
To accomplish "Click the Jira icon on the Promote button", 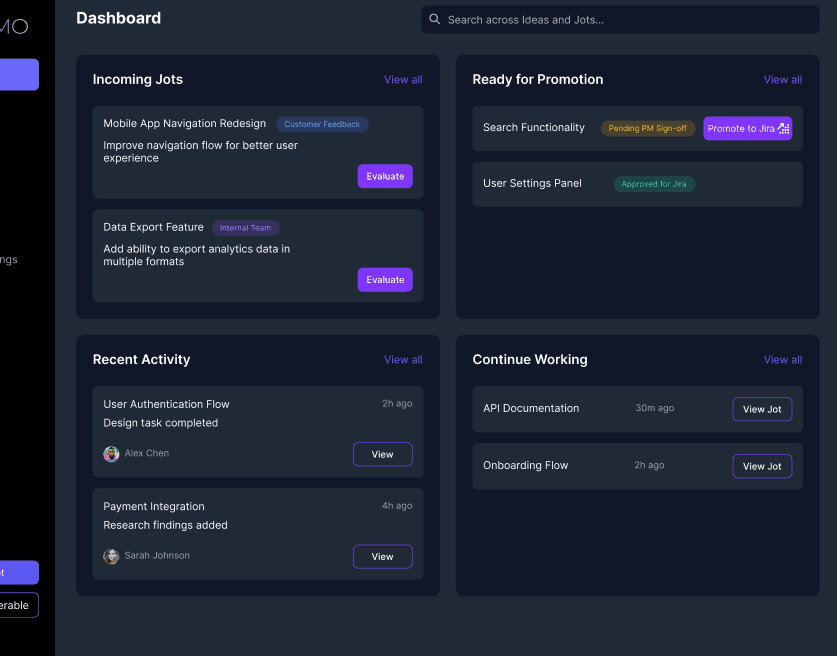I will [x=784, y=128].
